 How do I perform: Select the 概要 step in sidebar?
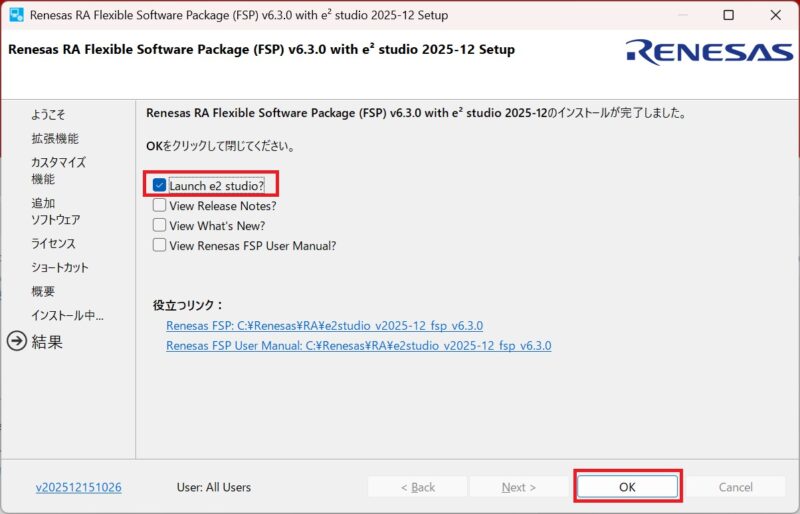43,291
